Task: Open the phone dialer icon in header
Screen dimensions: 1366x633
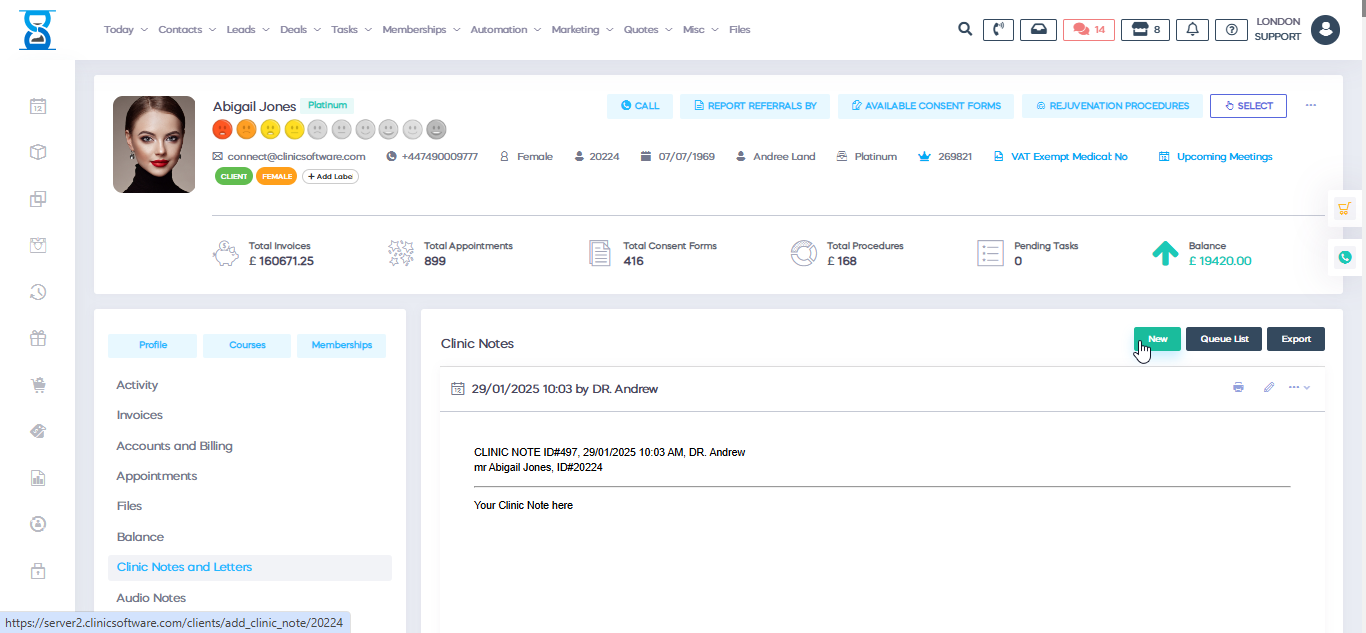Action: pyautogui.click(x=998, y=30)
